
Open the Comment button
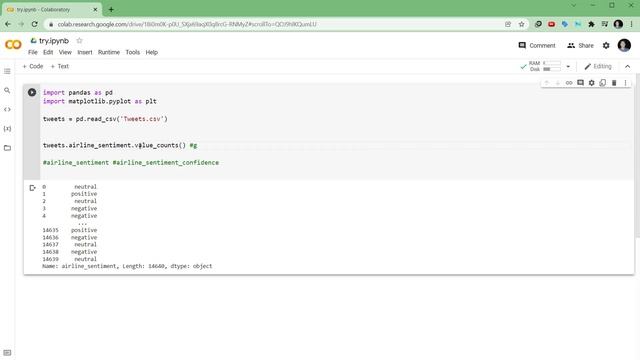click(x=537, y=45)
